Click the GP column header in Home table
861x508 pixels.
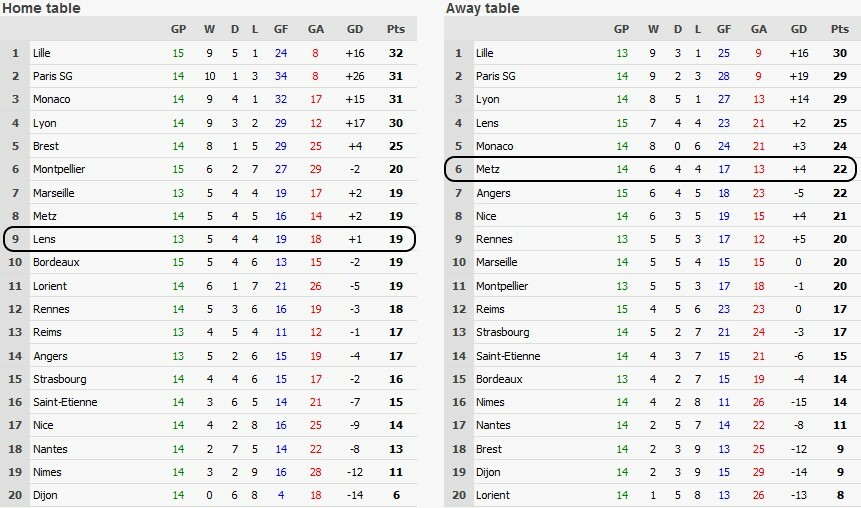coord(178,29)
